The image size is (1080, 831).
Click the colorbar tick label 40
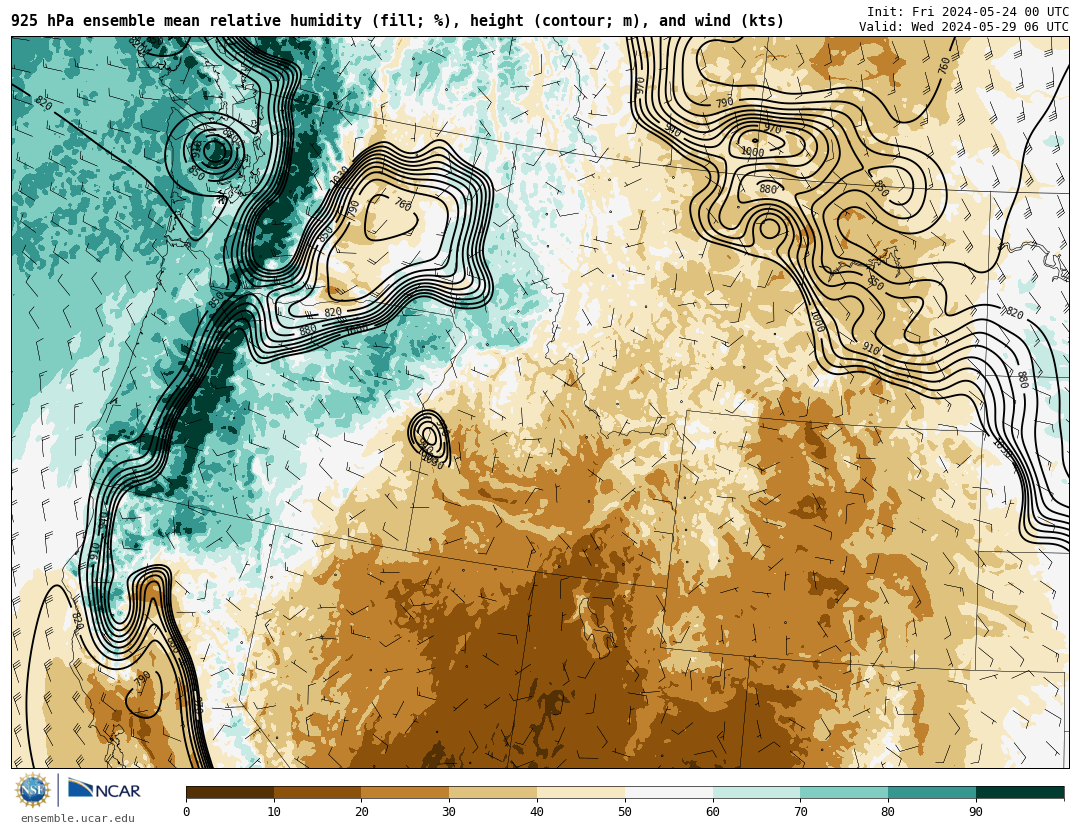537,812
